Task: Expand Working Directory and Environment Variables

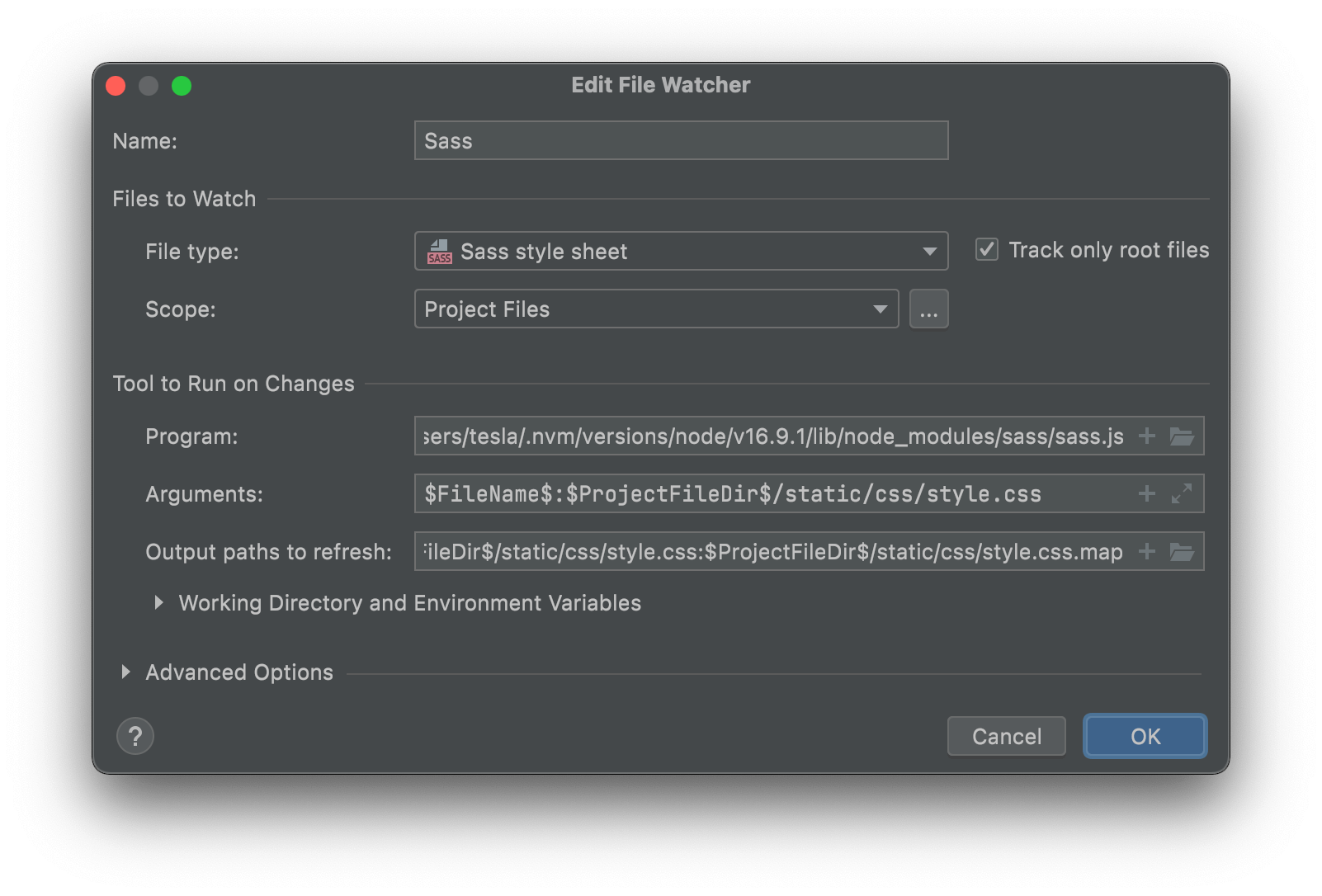Action: (158, 603)
